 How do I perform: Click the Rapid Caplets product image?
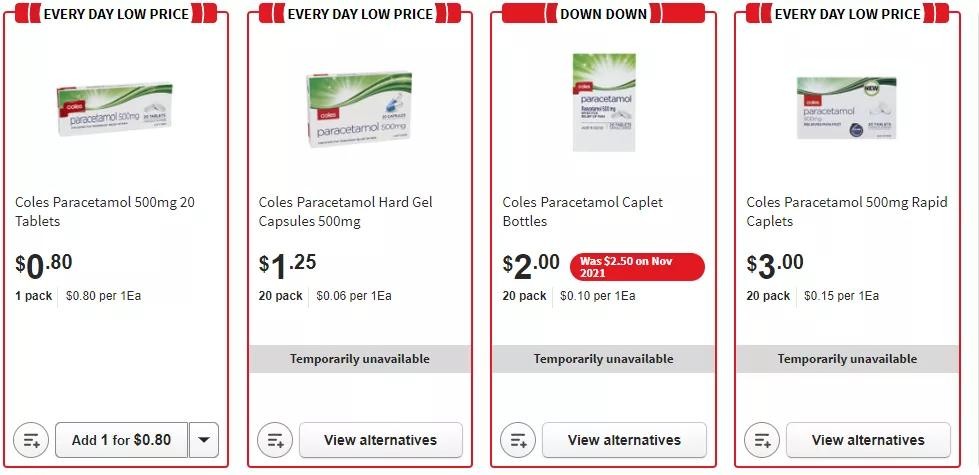846,108
